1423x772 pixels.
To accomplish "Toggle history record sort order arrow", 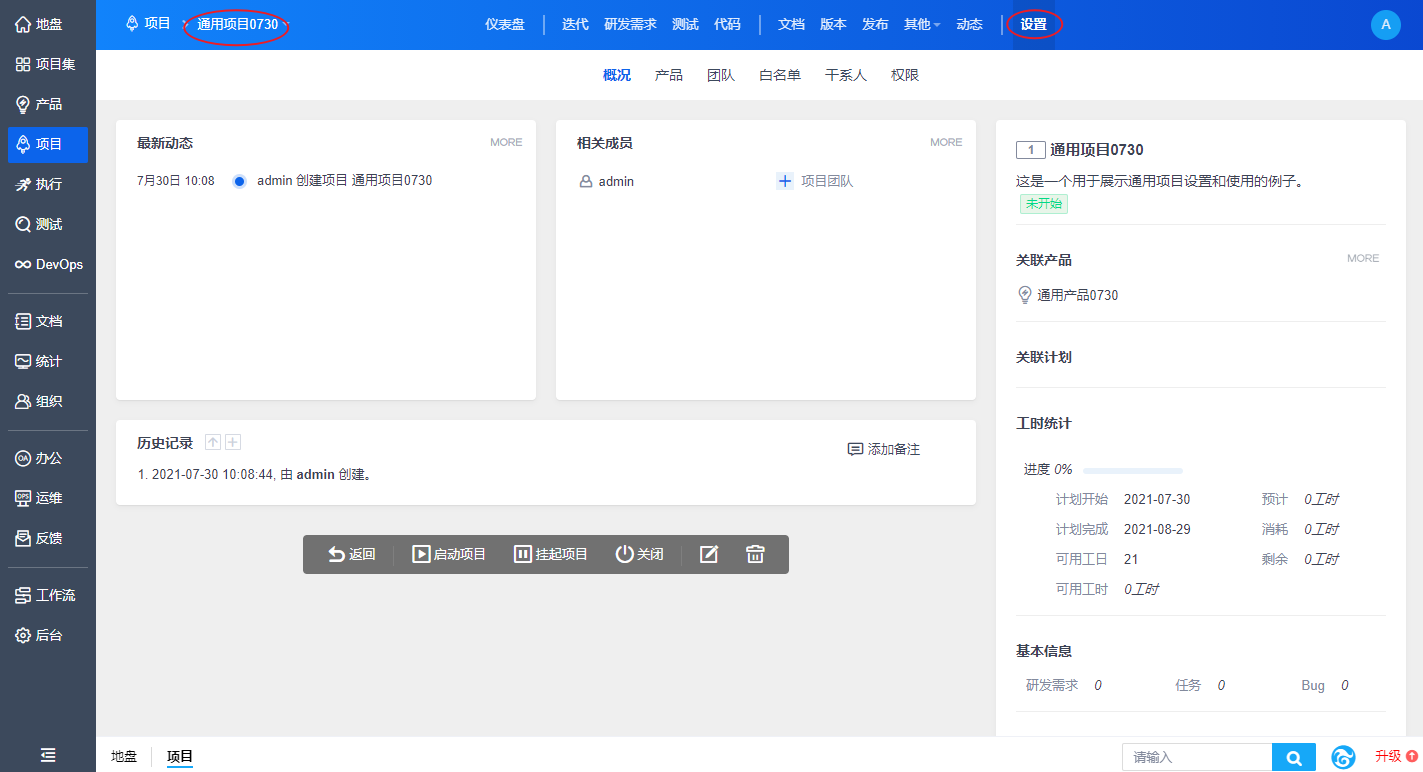I will point(212,443).
